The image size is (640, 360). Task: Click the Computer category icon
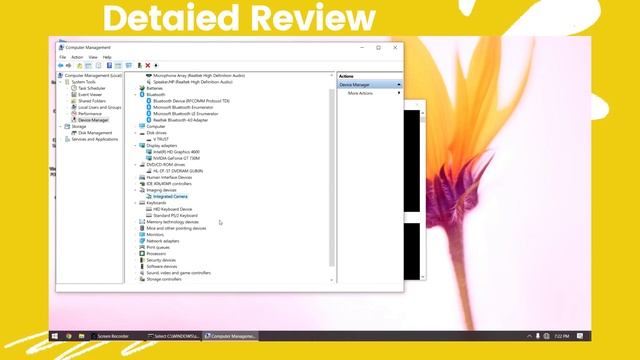142,127
